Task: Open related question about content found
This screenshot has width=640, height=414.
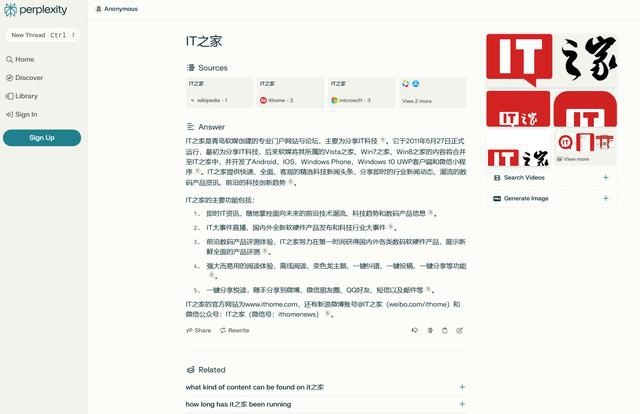Action: (x=255, y=387)
